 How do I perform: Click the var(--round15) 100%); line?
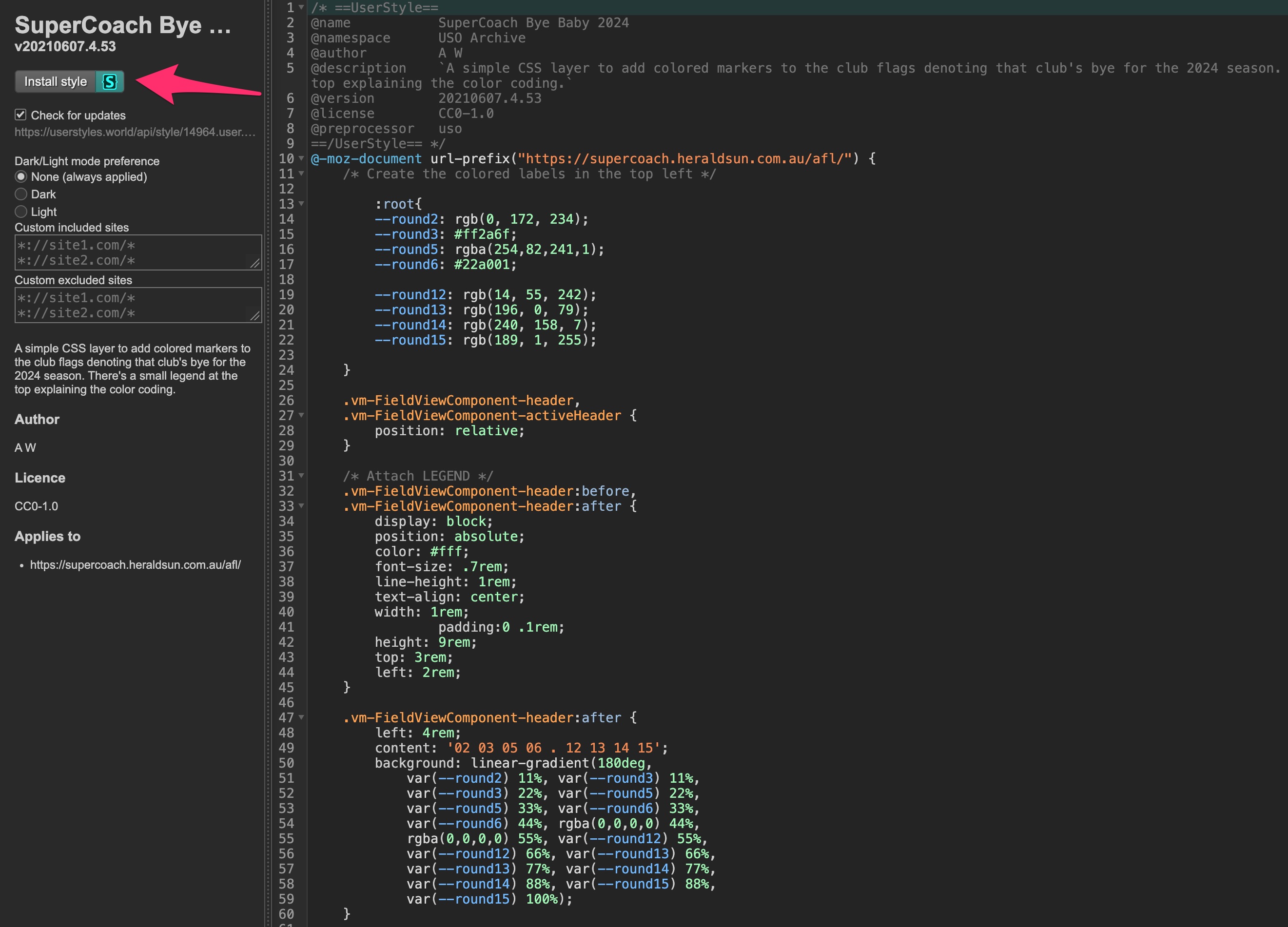[x=489, y=899]
